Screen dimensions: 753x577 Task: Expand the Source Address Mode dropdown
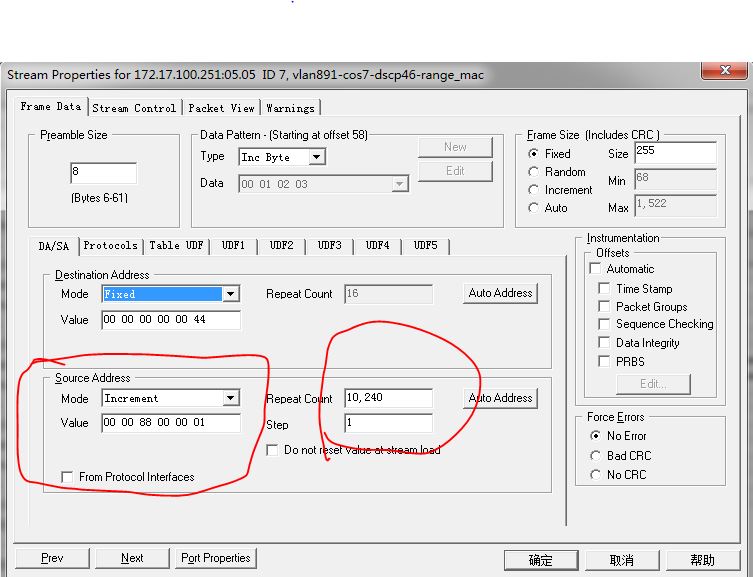tap(231, 398)
